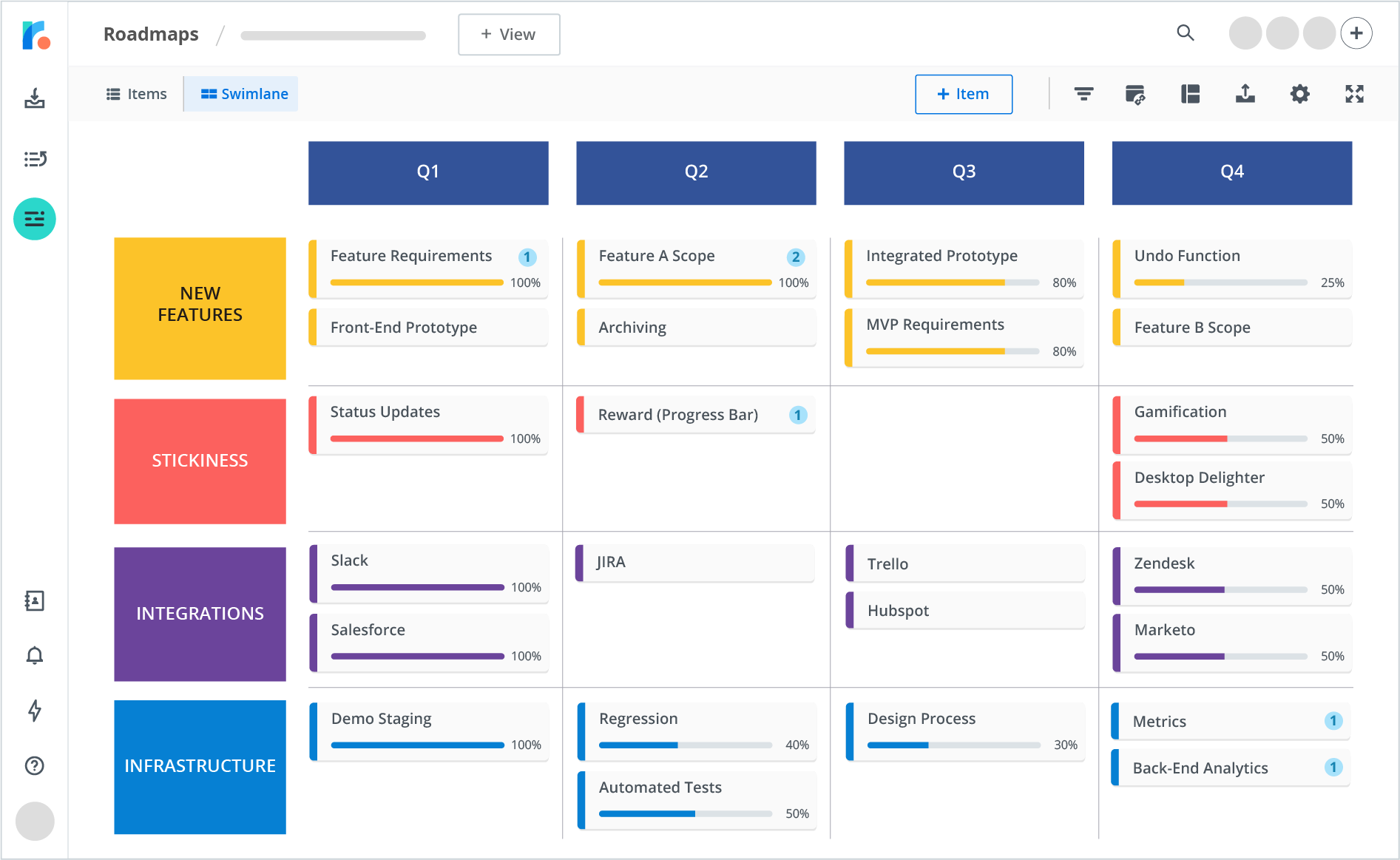This screenshot has width=1400, height=860.
Task: Click the + Item button
Action: coord(963,94)
